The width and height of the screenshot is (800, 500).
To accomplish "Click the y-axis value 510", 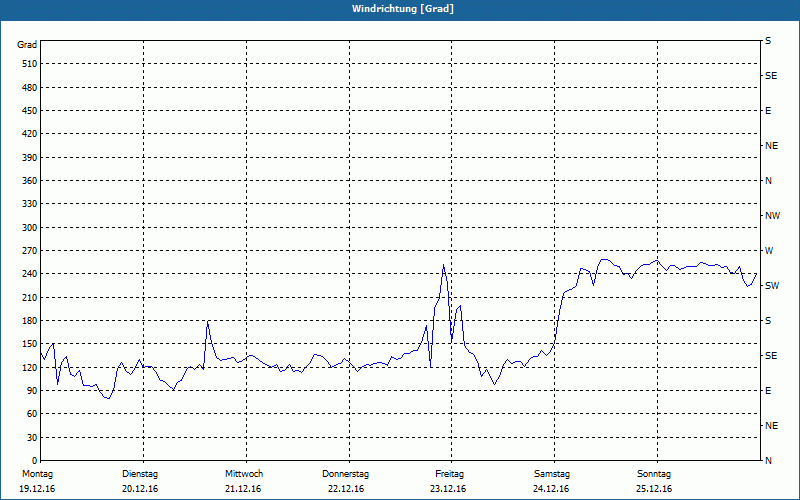I will [x=29, y=64].
